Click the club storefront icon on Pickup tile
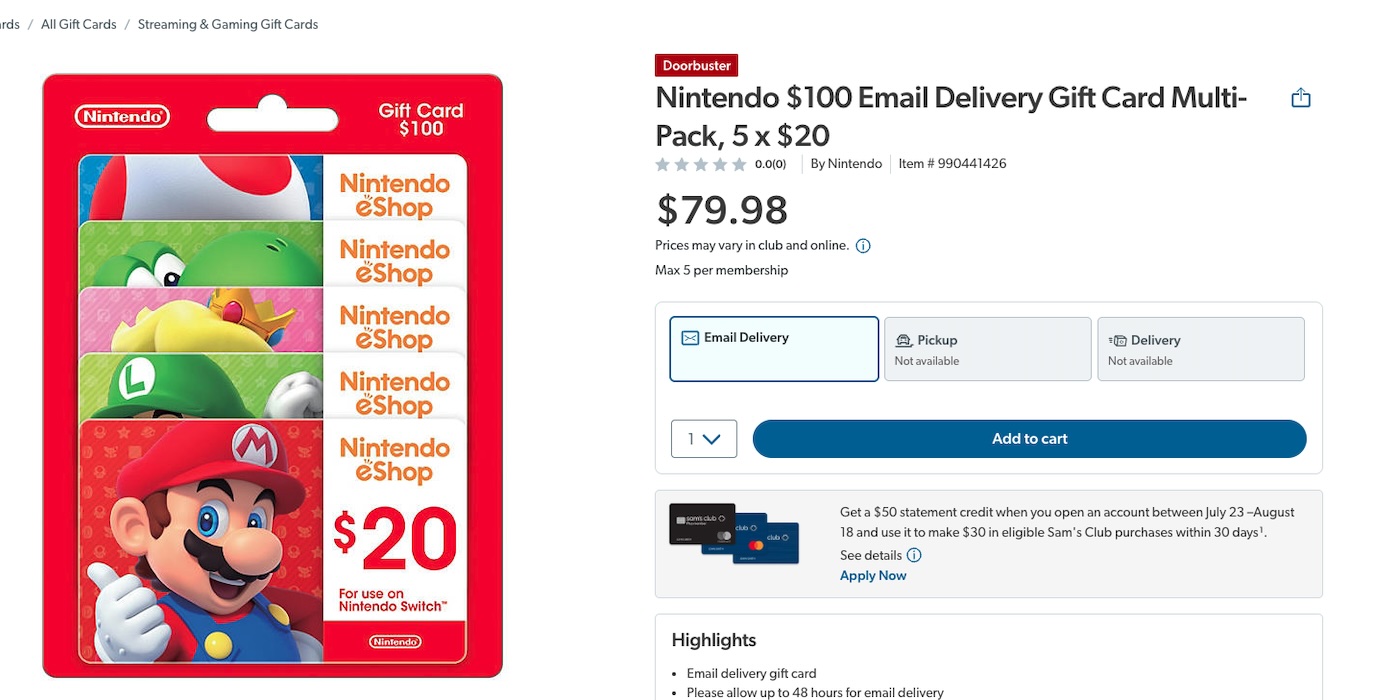This screenshot has width=1400, height=700. [902, 340]
